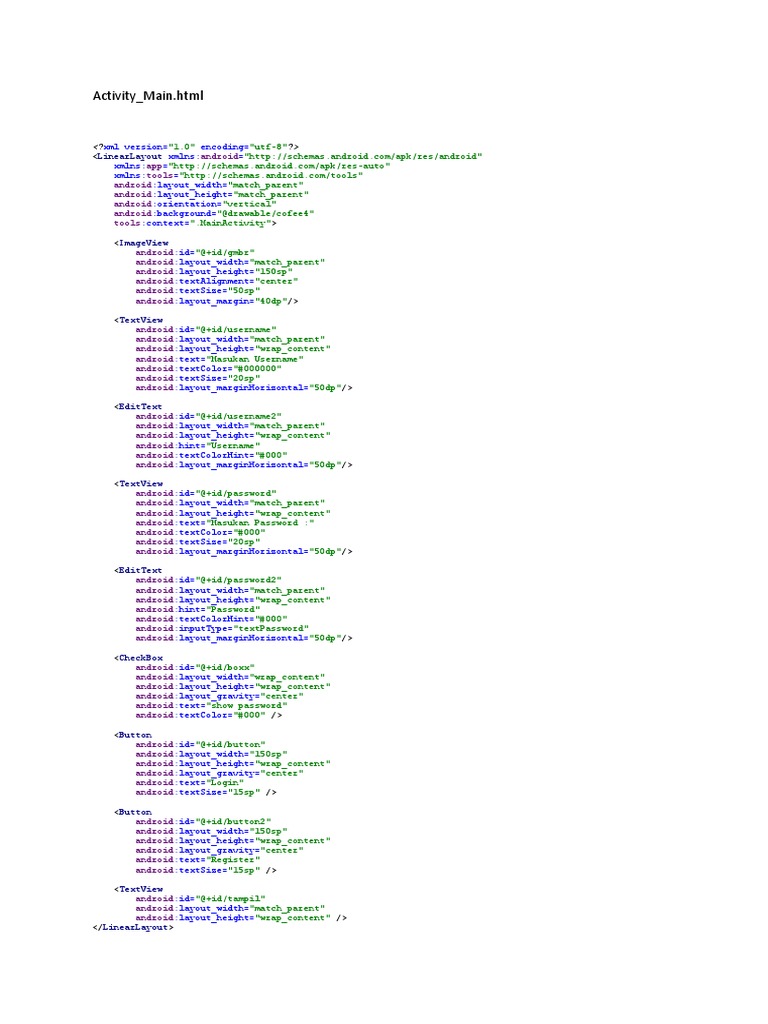Click android:textColor="#000000" line
768x1024 pixels.
(208, 368)
